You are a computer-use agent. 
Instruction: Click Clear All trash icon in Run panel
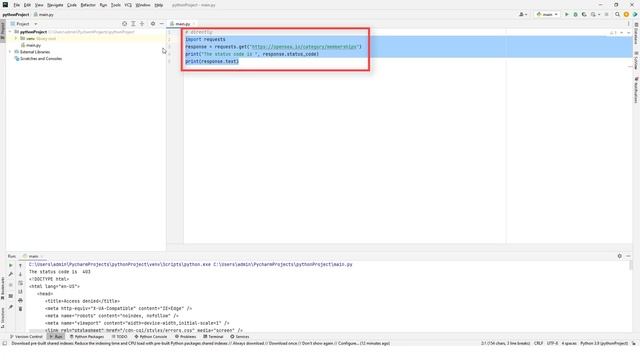pos(20,309)
